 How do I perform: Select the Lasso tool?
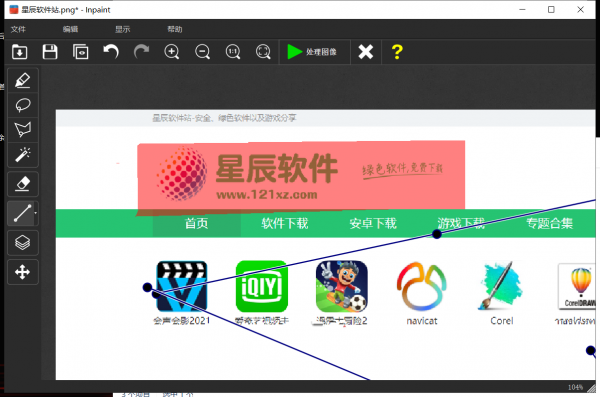pyautogui.click(x=23, y=105)
